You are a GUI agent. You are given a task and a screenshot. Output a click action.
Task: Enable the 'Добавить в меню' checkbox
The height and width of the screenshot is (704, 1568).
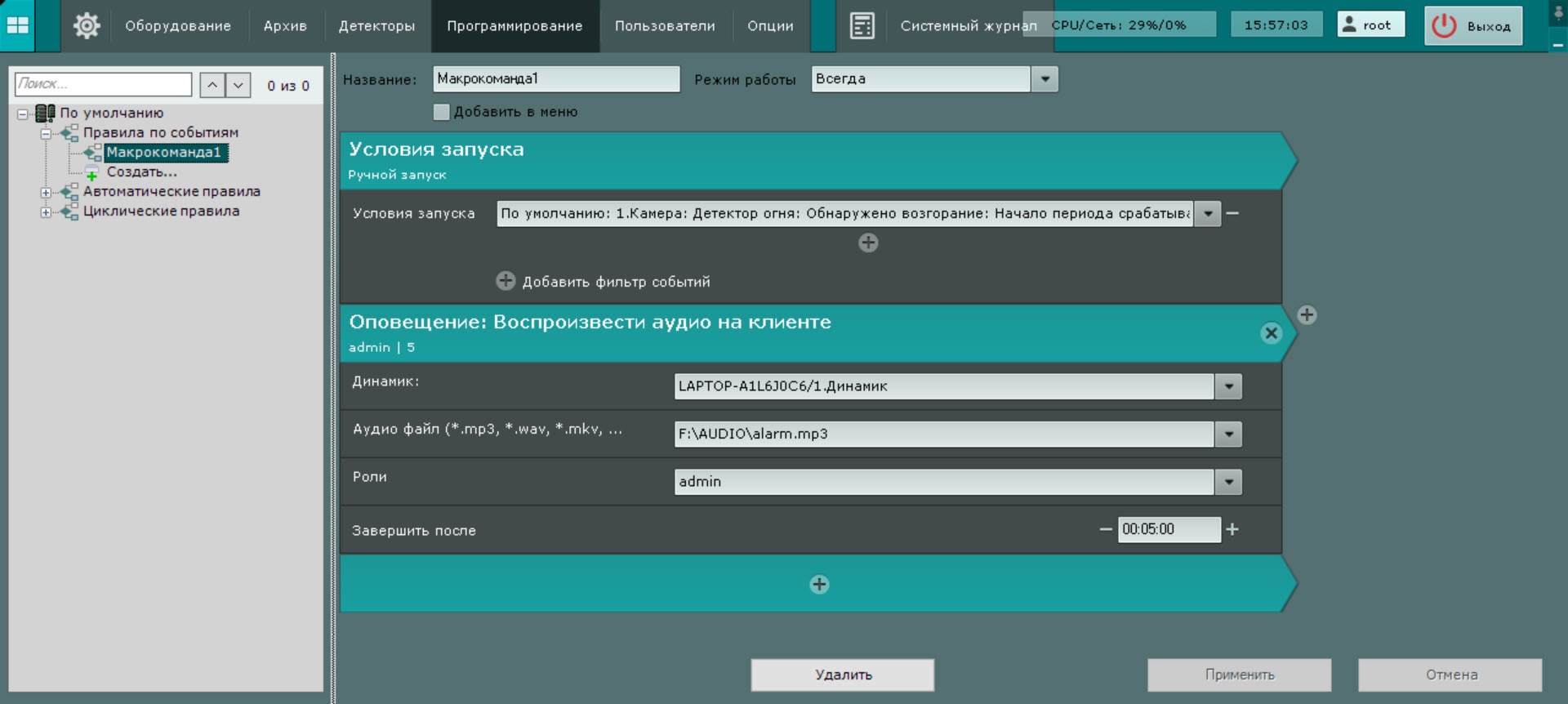pos(442,112)
